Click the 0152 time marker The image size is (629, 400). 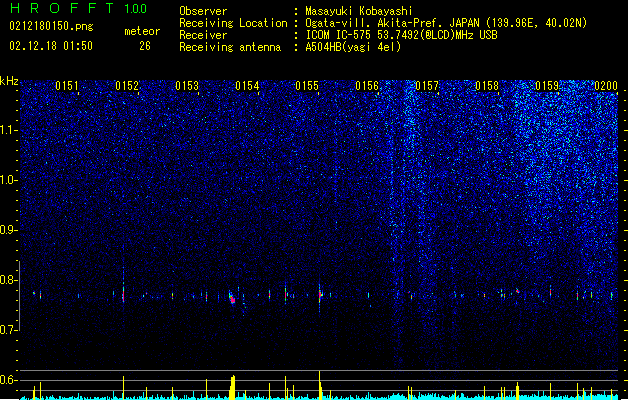pos(127,86)
